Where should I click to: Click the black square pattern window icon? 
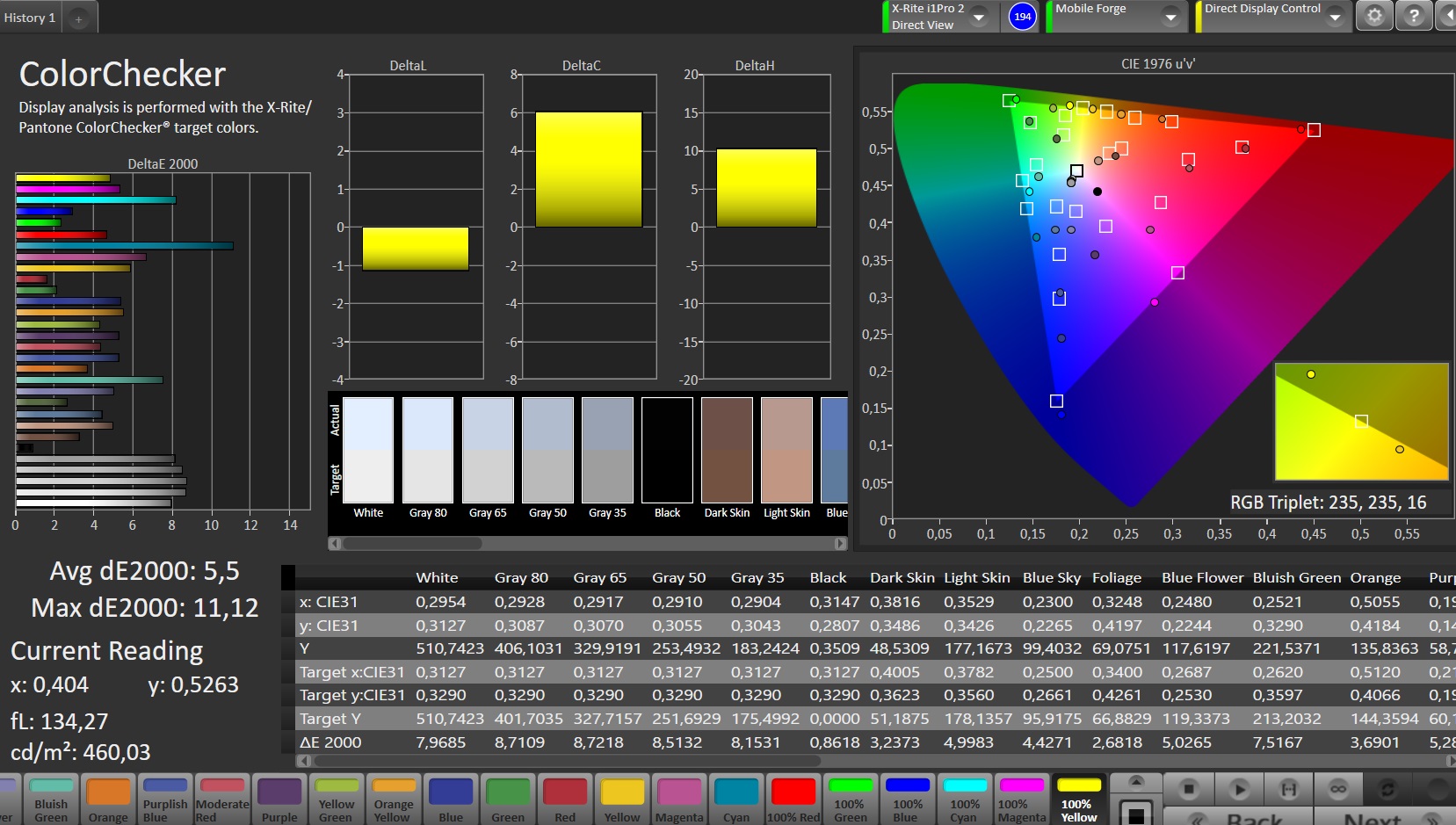[x=1136, y=813]
